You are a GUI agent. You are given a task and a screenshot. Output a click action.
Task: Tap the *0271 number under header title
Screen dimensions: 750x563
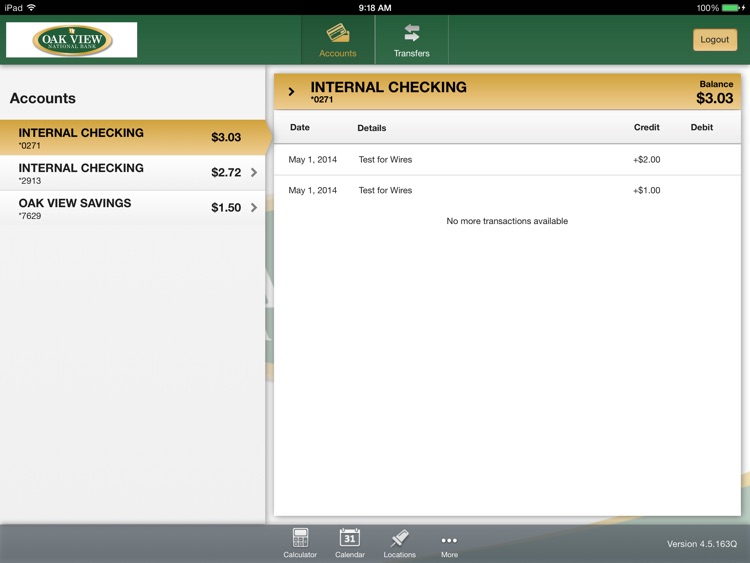[x=321, y=99]
